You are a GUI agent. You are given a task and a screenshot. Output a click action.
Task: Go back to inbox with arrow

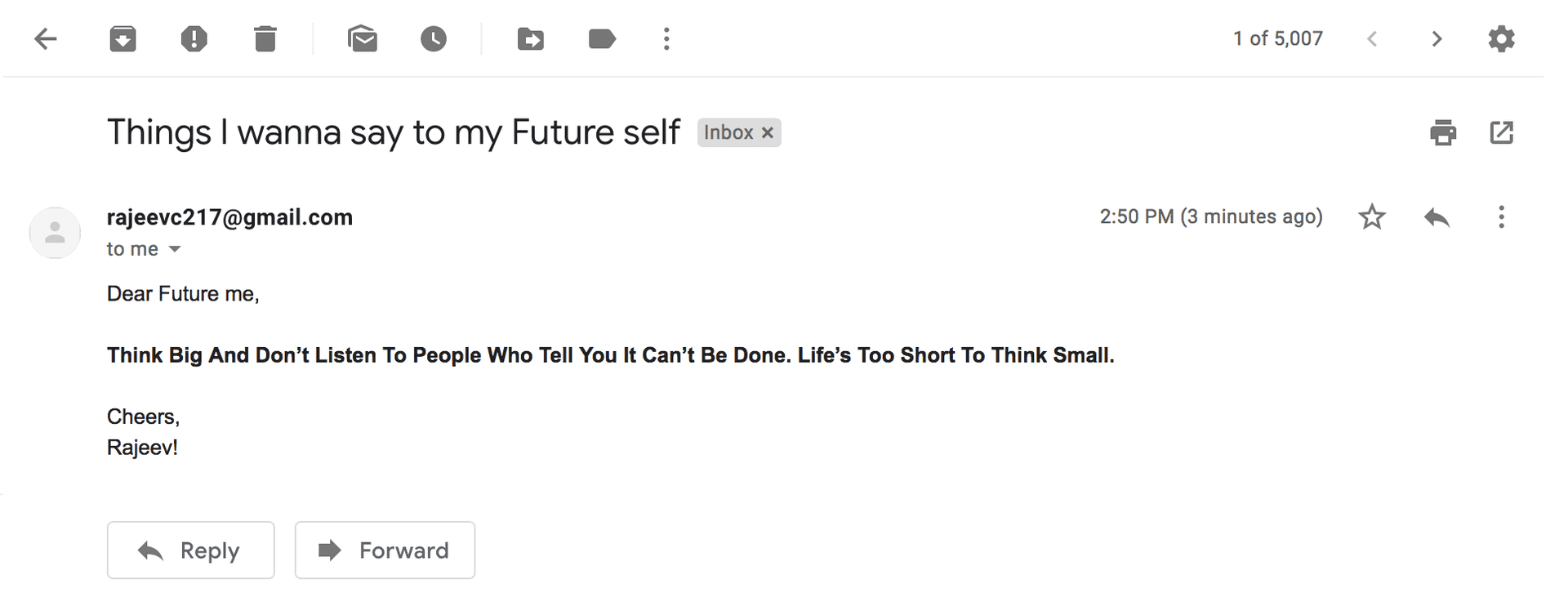pyautogui.click(x=46, y=38)
